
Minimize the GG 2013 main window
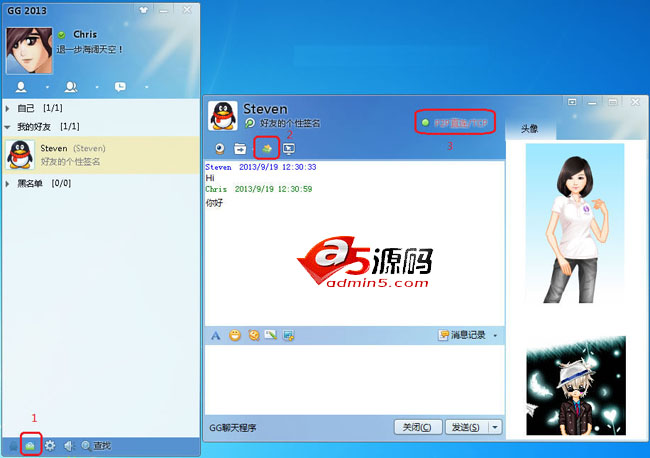point(164,10)
